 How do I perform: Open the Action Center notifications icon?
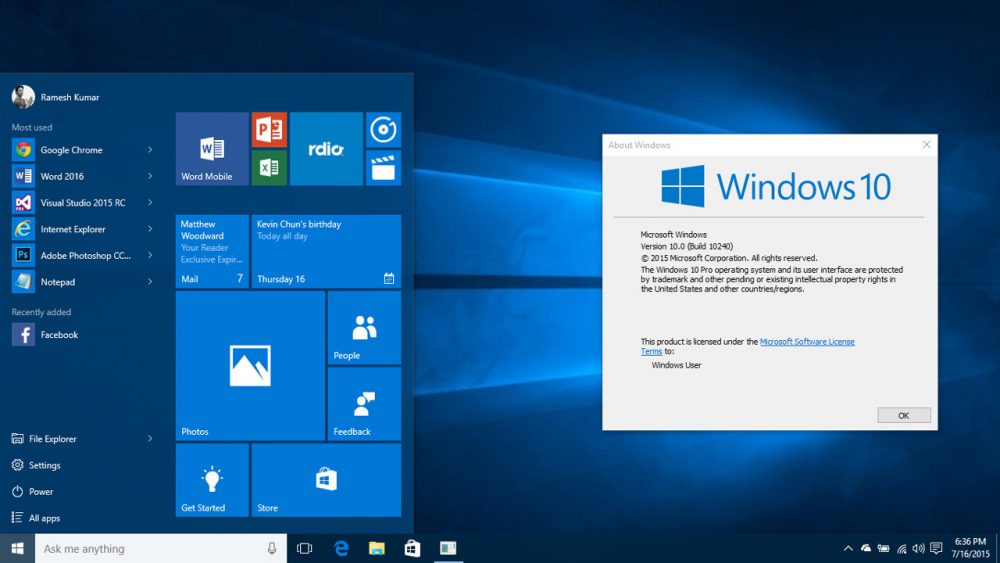tap(936, 548)
